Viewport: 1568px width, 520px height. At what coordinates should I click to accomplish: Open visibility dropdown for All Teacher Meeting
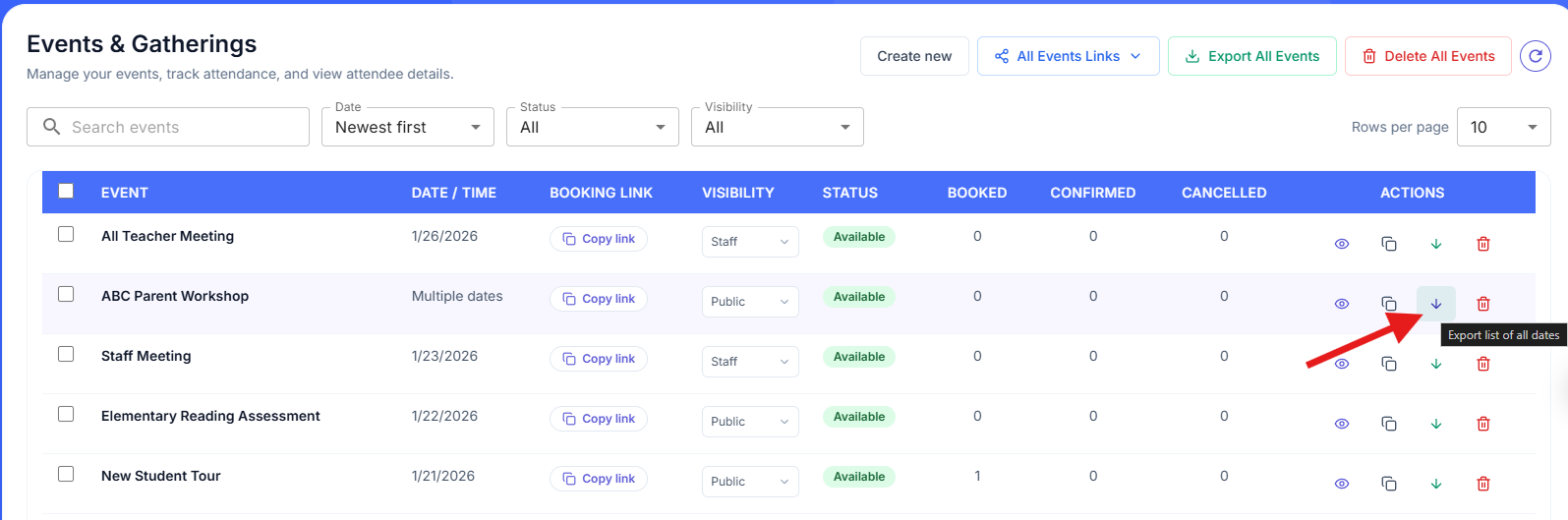750,242
